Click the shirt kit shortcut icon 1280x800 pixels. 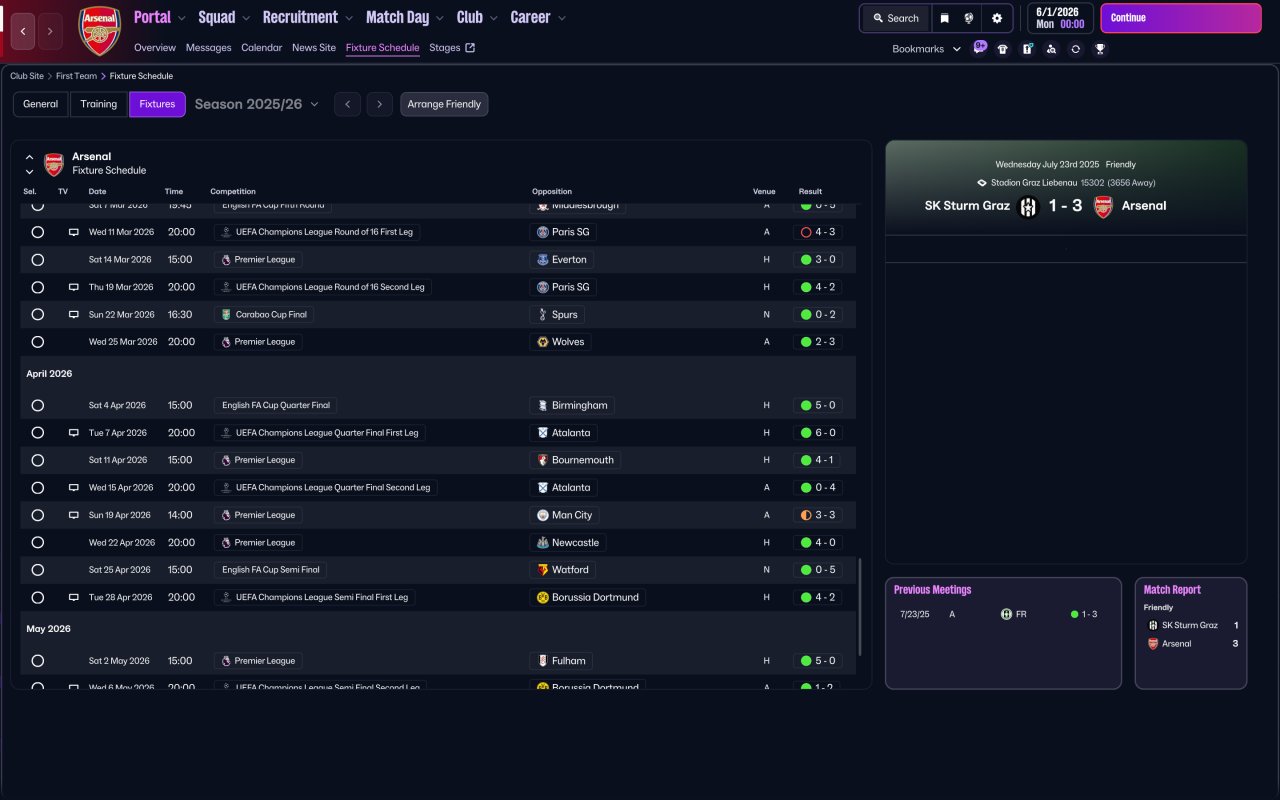[x=1003, y=49]
